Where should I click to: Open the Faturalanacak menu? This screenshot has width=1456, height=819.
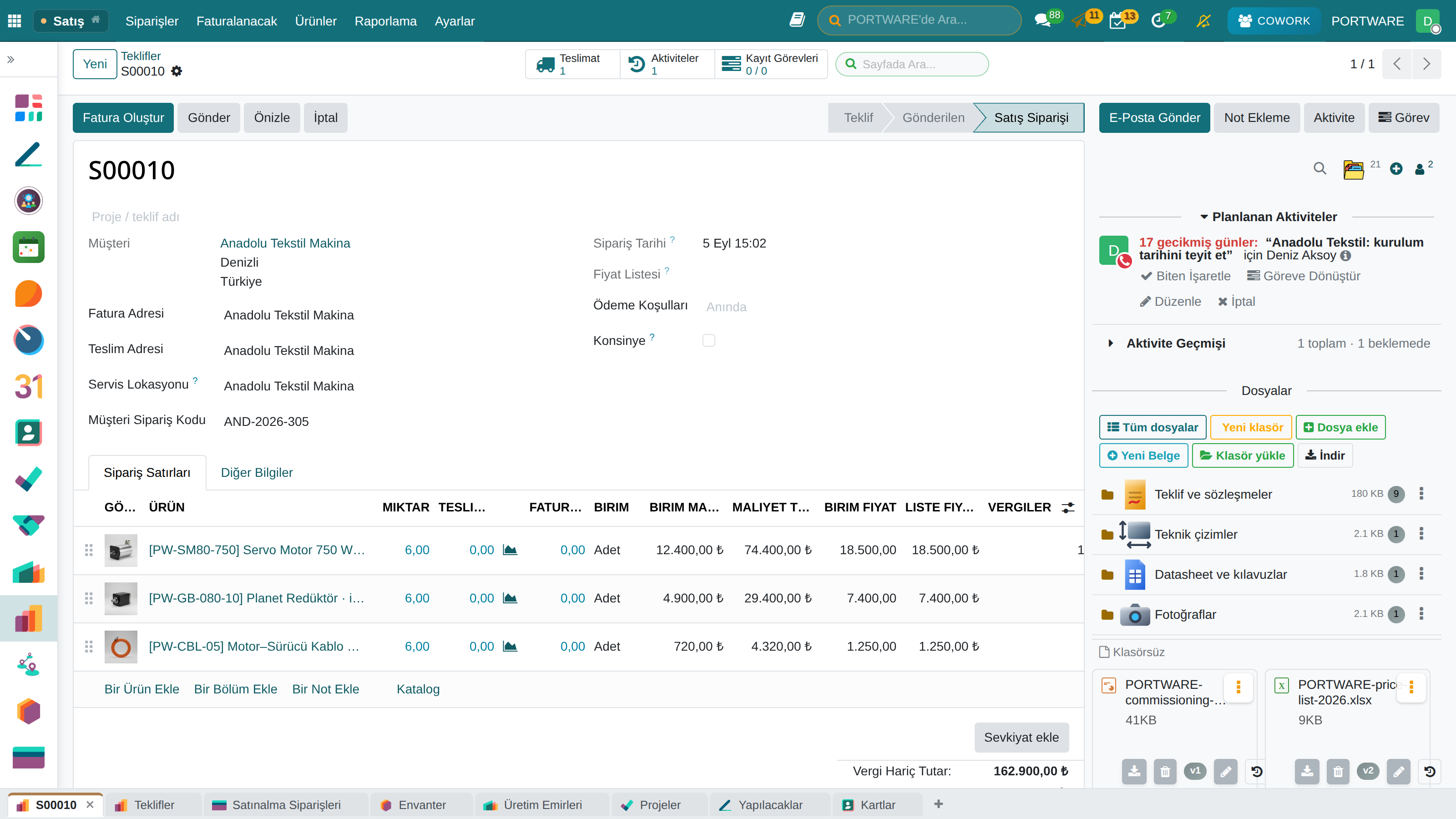[x=236, y=21]
